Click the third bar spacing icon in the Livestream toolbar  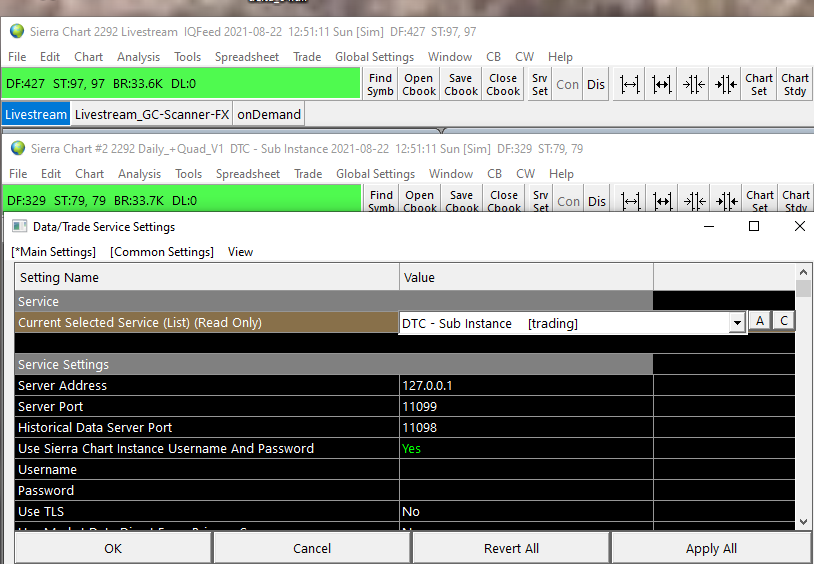click(693, 84)
